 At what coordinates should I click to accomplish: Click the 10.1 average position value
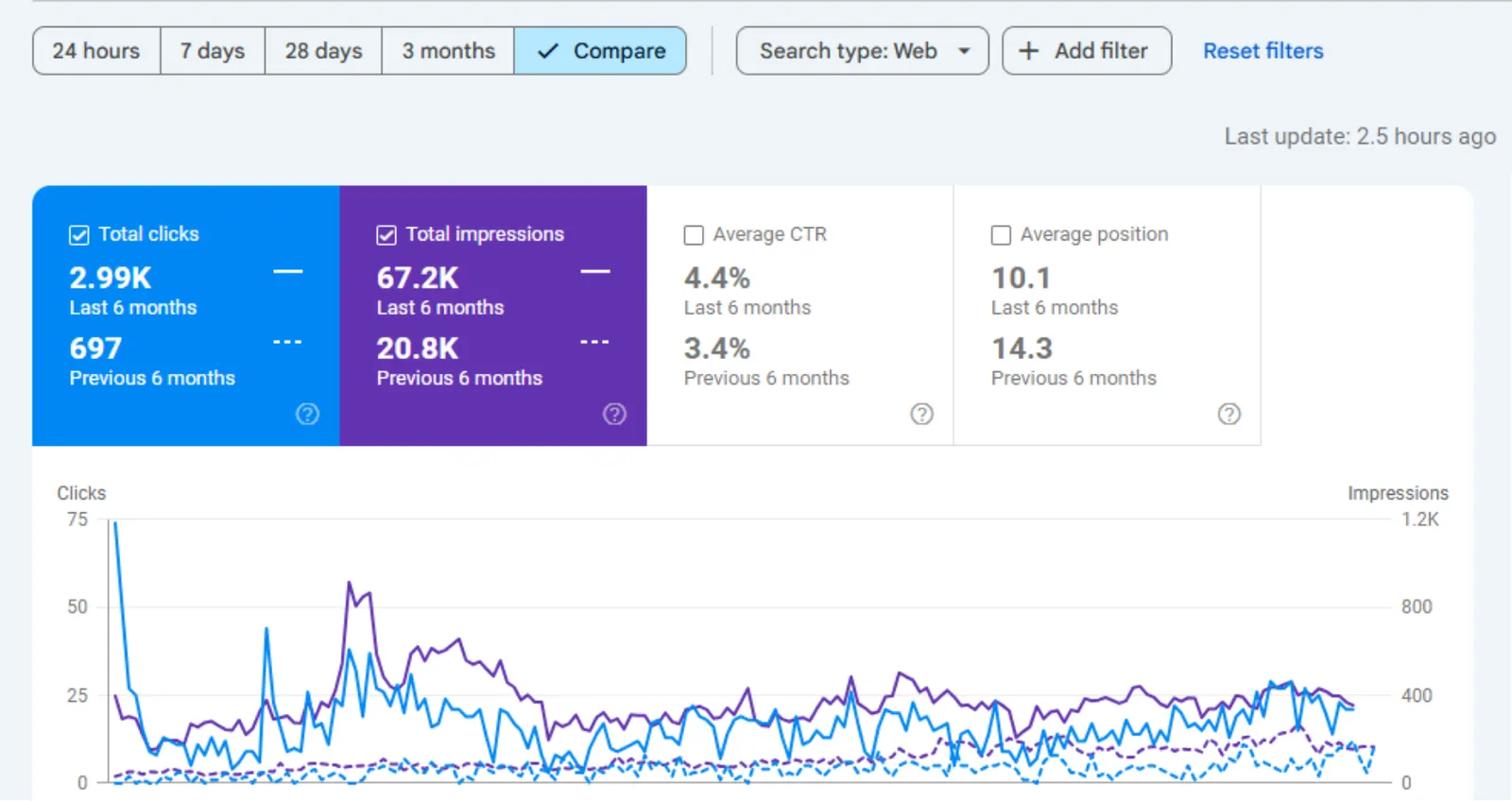1021,278
